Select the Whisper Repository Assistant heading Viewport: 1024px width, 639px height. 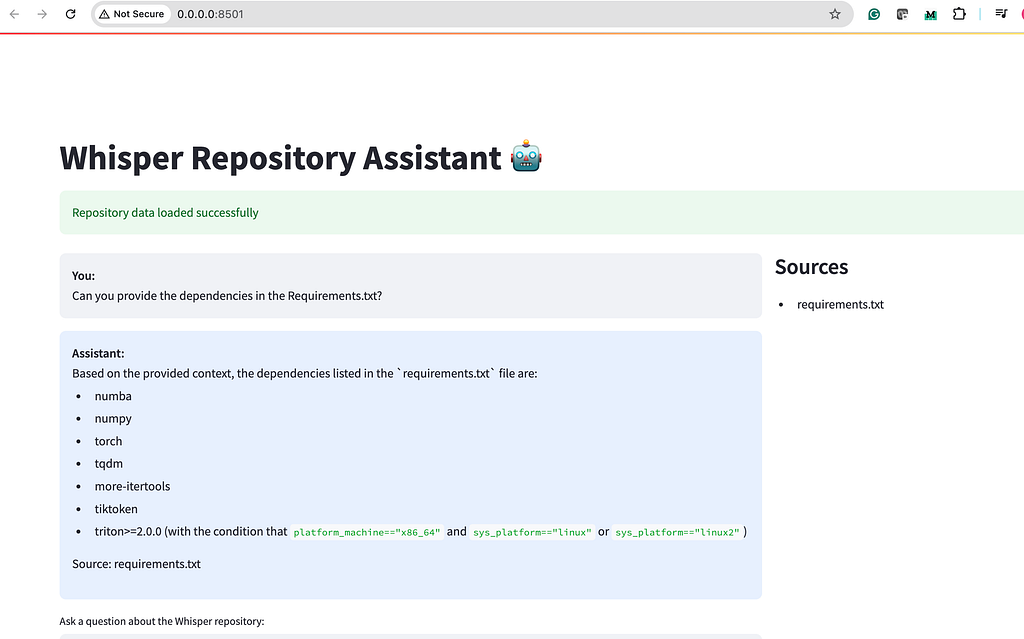tap(280, 157)
